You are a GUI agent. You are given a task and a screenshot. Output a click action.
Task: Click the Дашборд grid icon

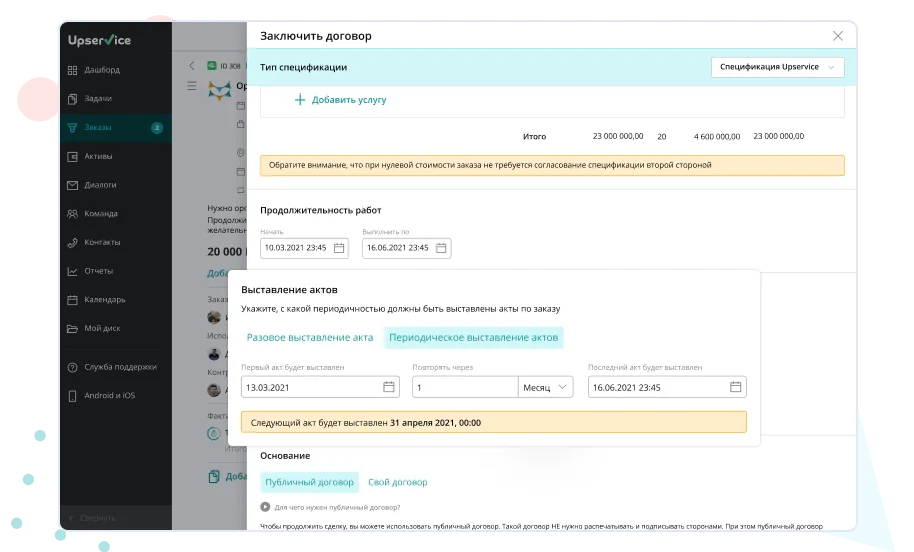click(72, 71)
